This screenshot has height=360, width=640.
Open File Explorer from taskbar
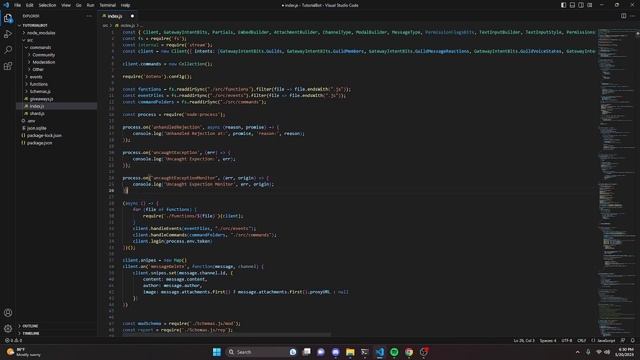coord(350,352)
